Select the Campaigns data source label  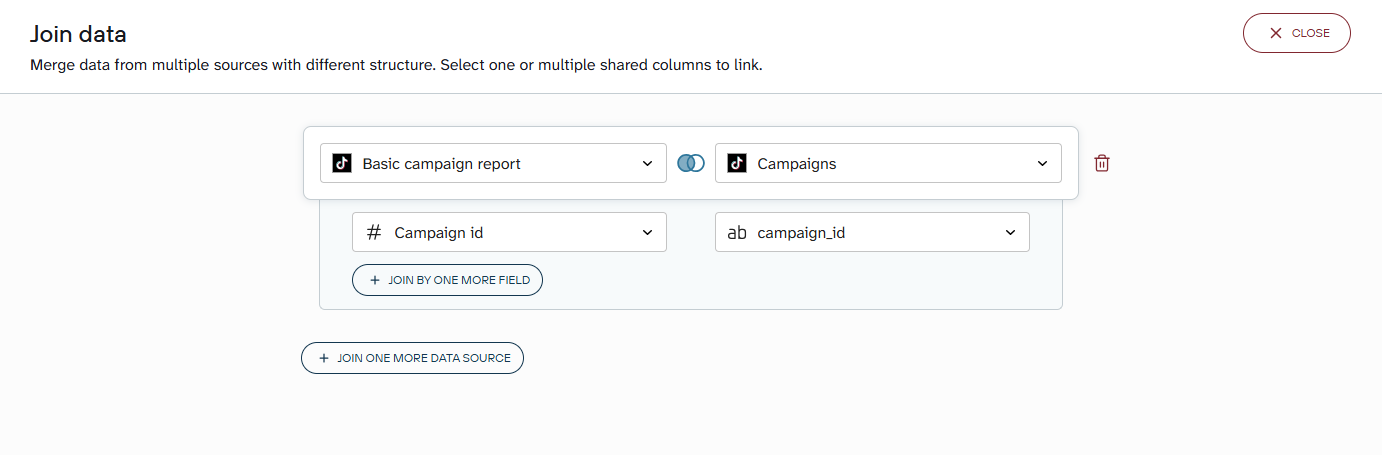(797, 164)
